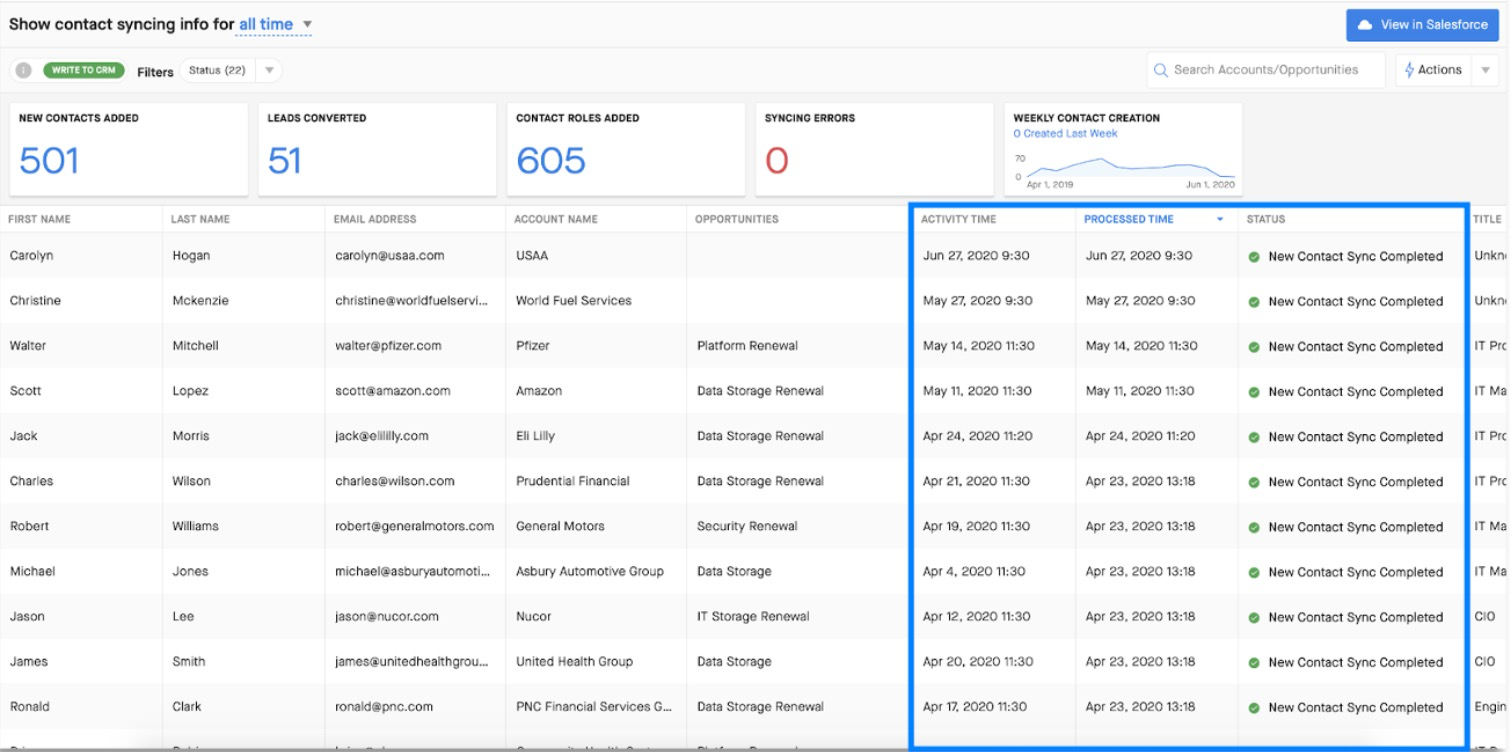Open the "0 Created Last Week" link
This screenshot has height=752, width=1510.
(x=1066, y=134)
